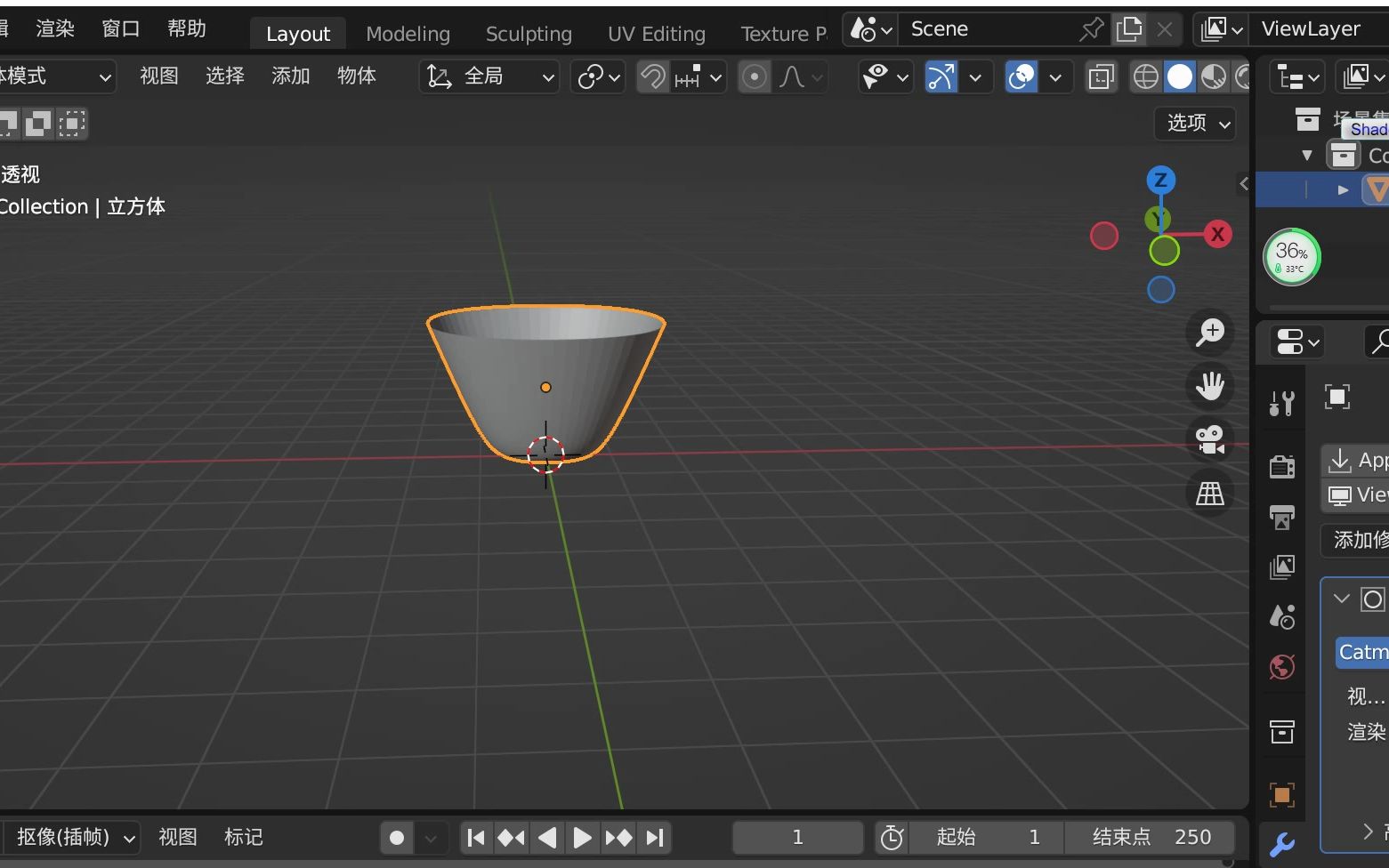Image resolution: width=1389 pixels, height=868 pixels.
Task: Toggle the snapping magnet in the header
Action: (652, 76)
